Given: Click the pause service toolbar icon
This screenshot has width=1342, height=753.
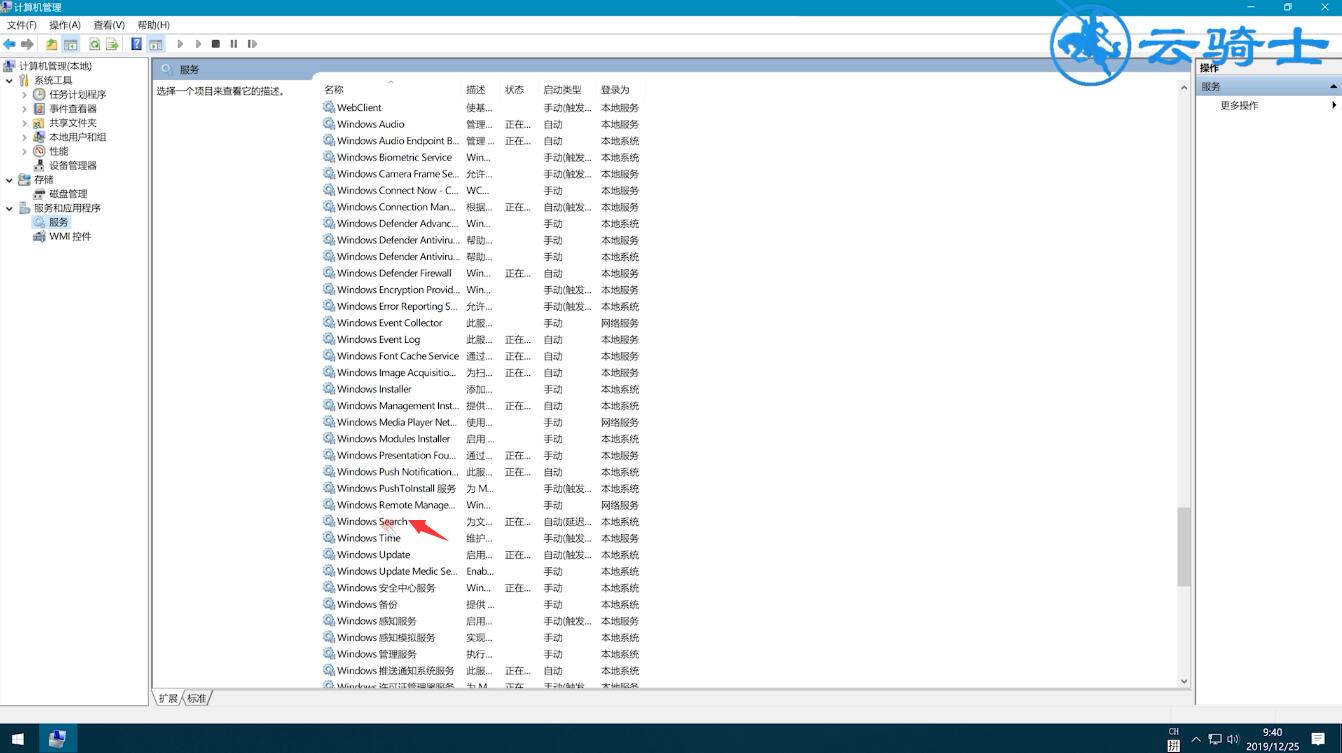Looking at the screenshot, I should click(x=234, y=44).
